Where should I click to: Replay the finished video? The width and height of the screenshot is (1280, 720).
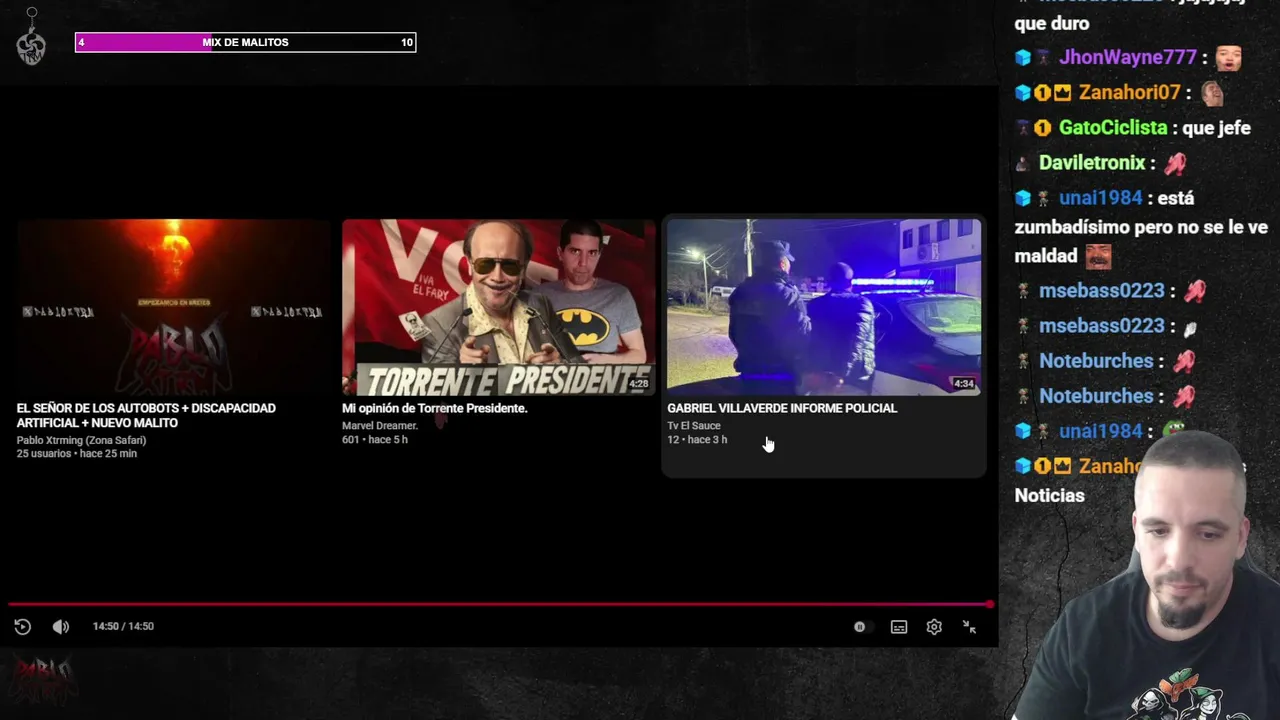pos(22,626)
